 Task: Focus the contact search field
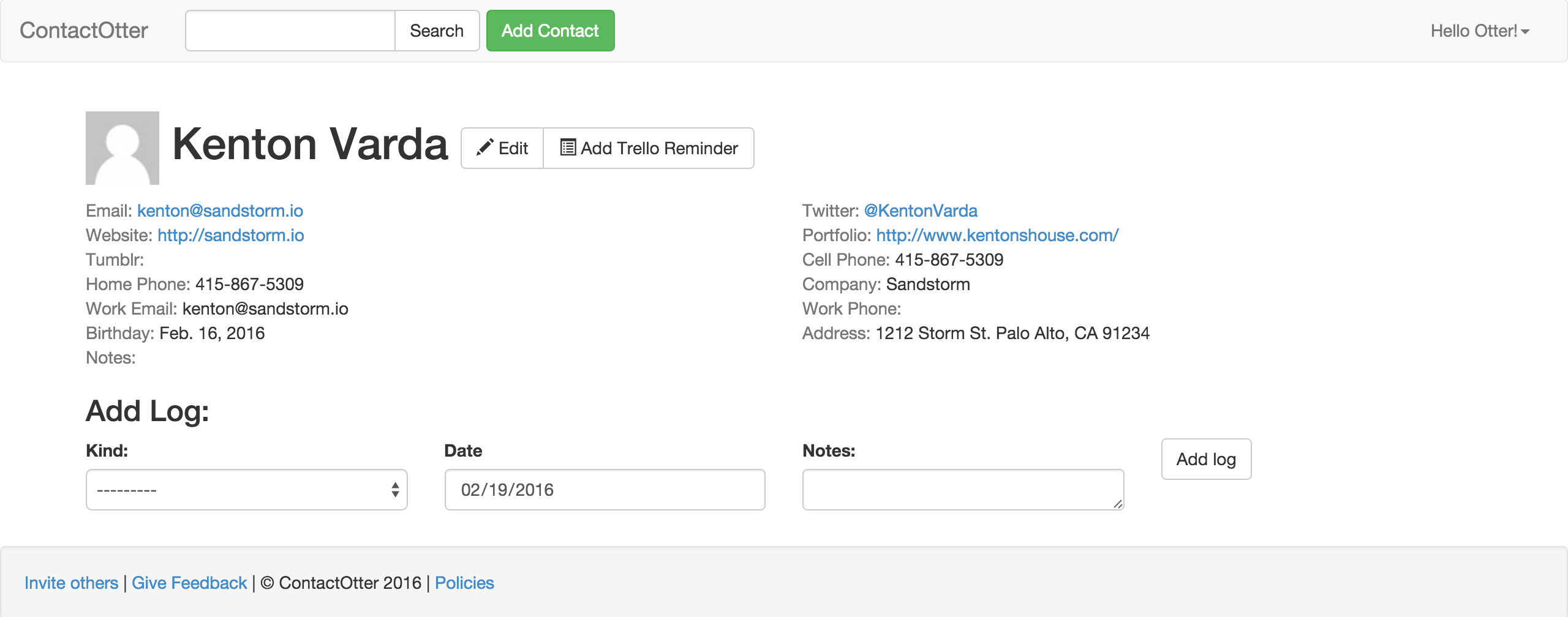pyautogui.click(x=290, y=31)
